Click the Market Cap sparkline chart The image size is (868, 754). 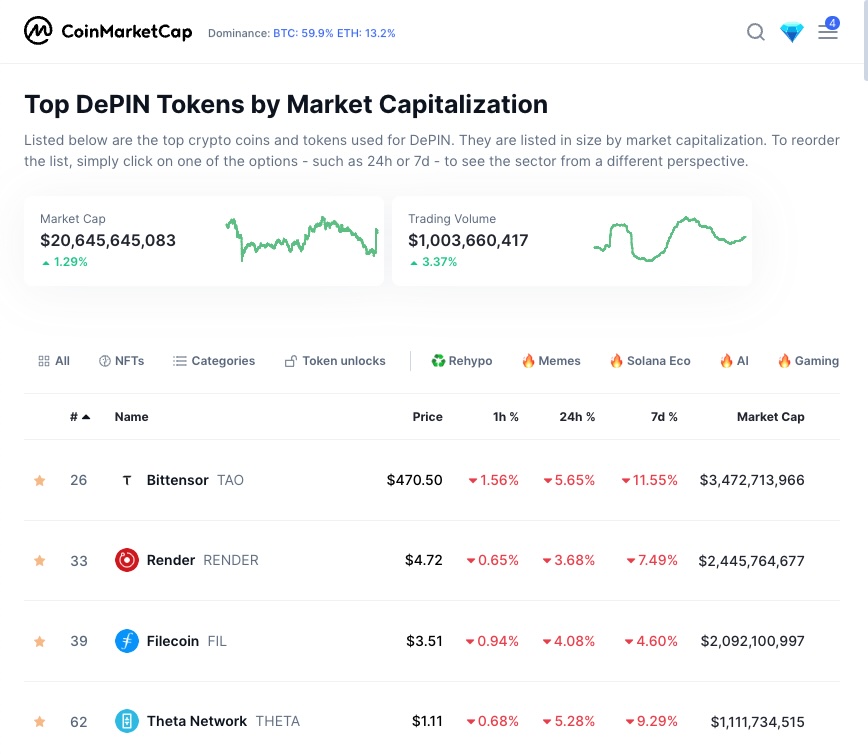pos(302,238)
